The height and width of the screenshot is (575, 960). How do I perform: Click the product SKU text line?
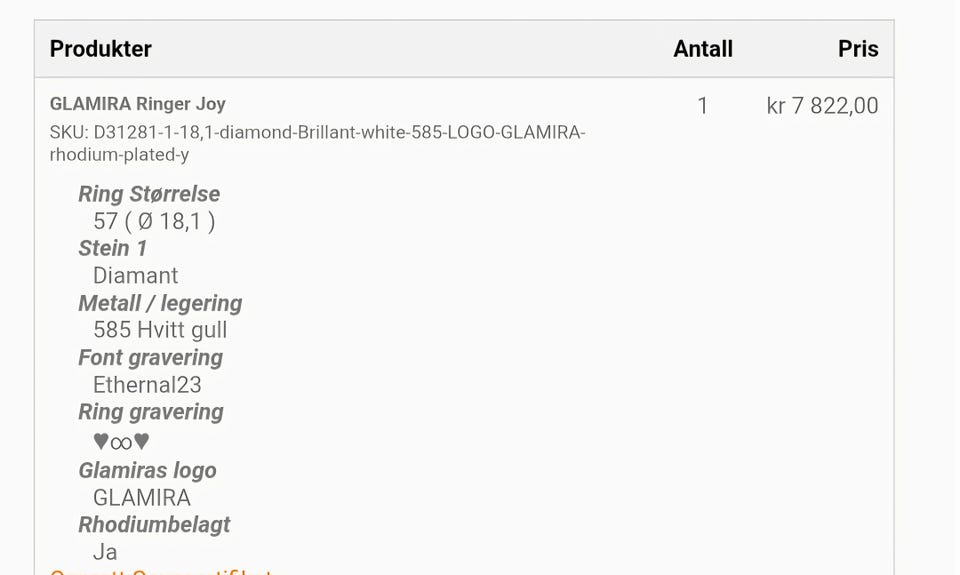click(318, 144)
